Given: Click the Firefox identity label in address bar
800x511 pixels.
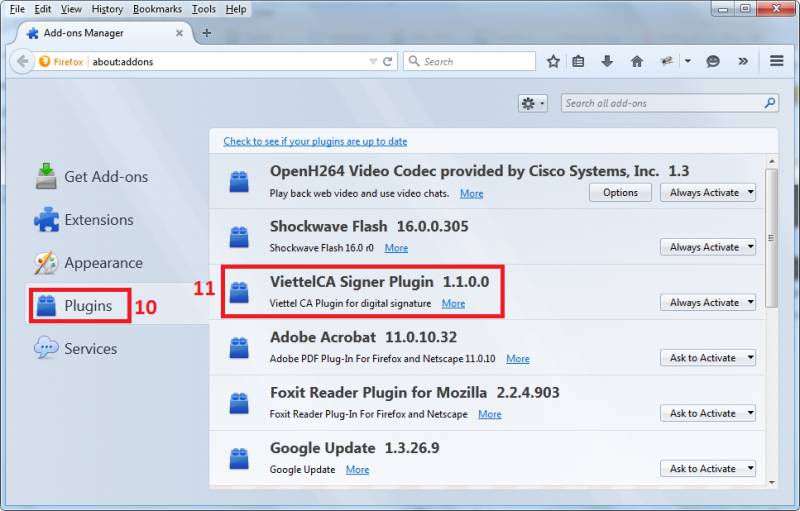Looking at the screenshot, I should (x=61, y=62).
